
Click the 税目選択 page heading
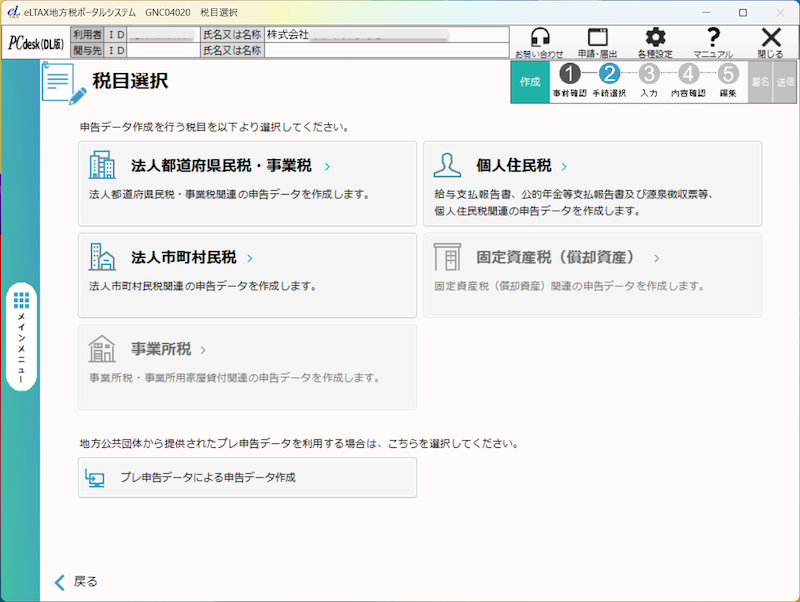point(130,81)
